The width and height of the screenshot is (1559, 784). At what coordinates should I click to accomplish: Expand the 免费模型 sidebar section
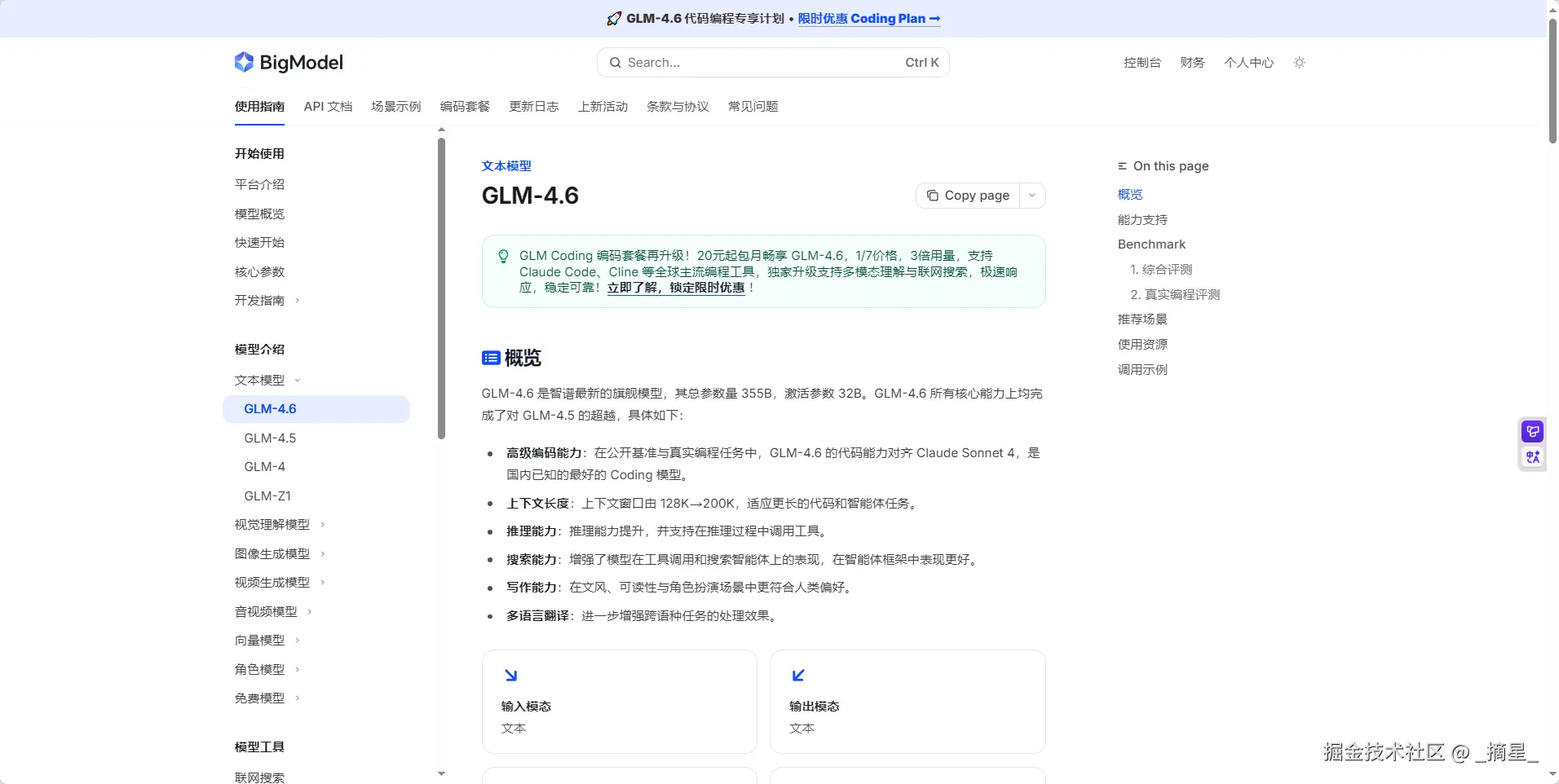tap(267, 698)
